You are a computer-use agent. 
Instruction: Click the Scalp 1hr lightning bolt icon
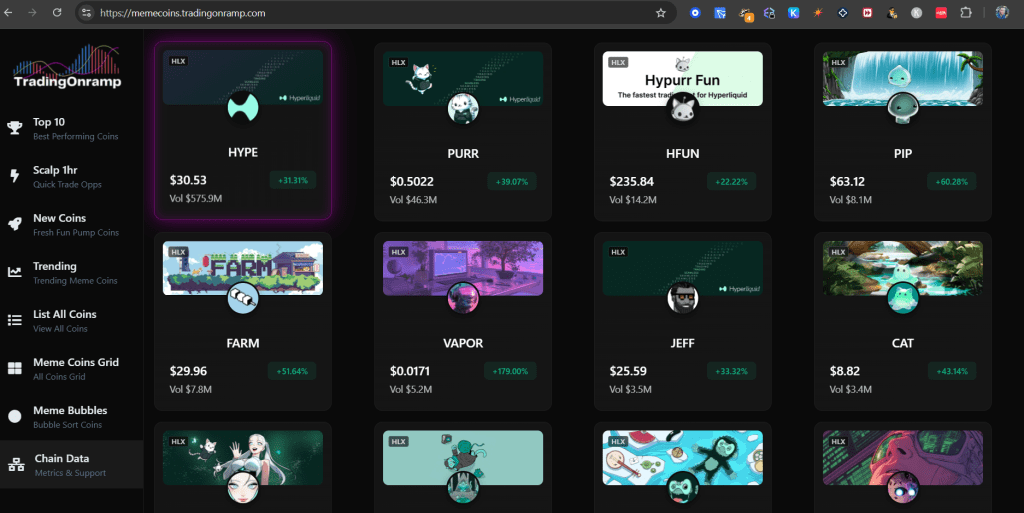14,176
